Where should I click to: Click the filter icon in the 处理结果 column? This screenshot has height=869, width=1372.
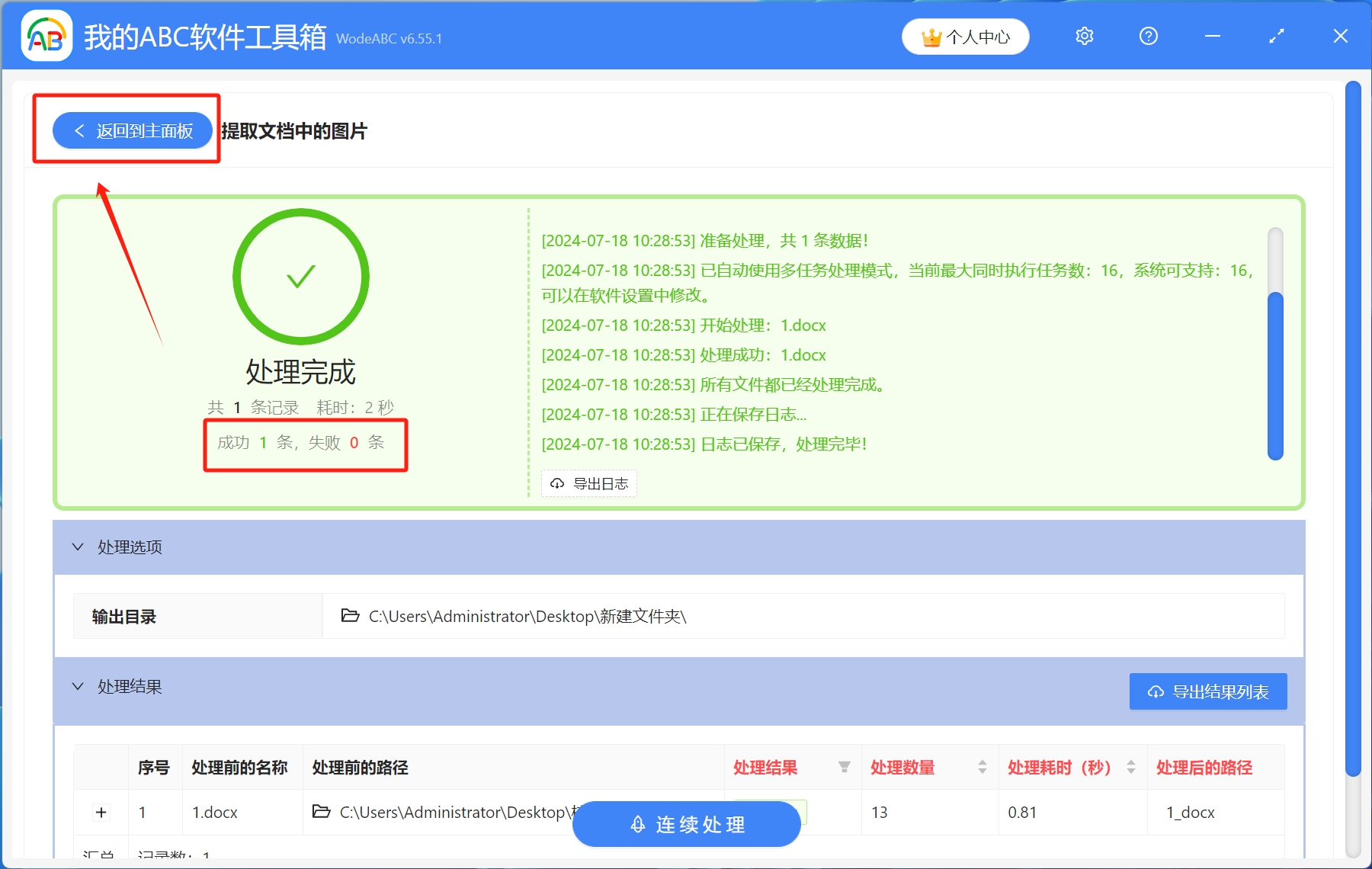845,768
